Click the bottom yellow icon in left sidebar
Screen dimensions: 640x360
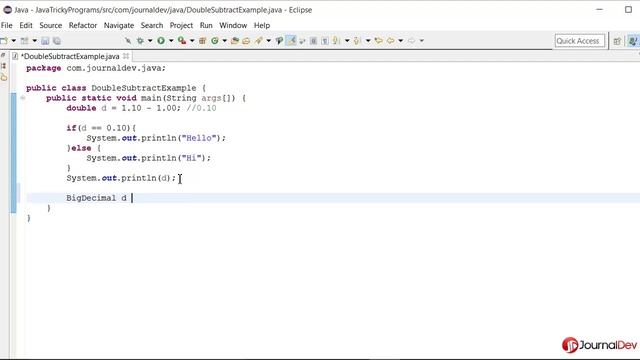(x=4, y=77)
